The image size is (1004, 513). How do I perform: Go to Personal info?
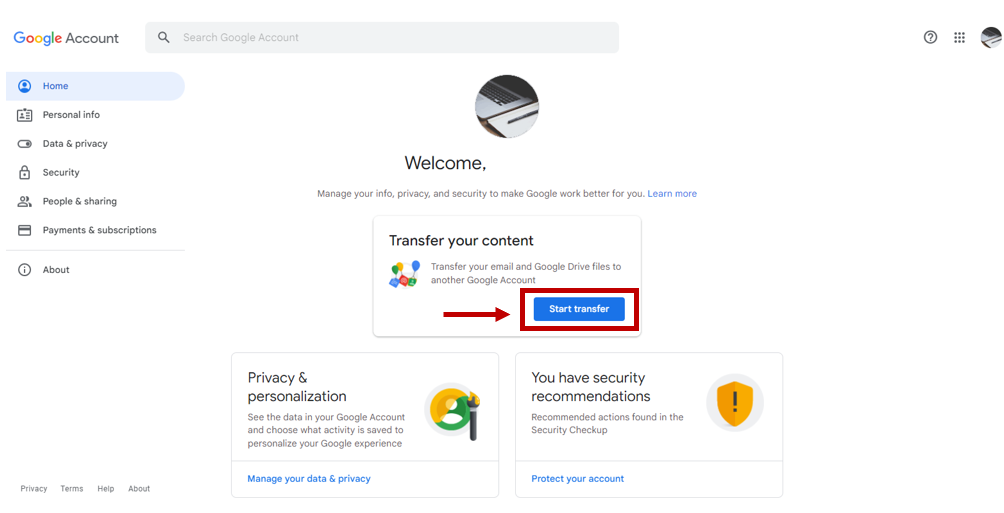pos(71,115)
